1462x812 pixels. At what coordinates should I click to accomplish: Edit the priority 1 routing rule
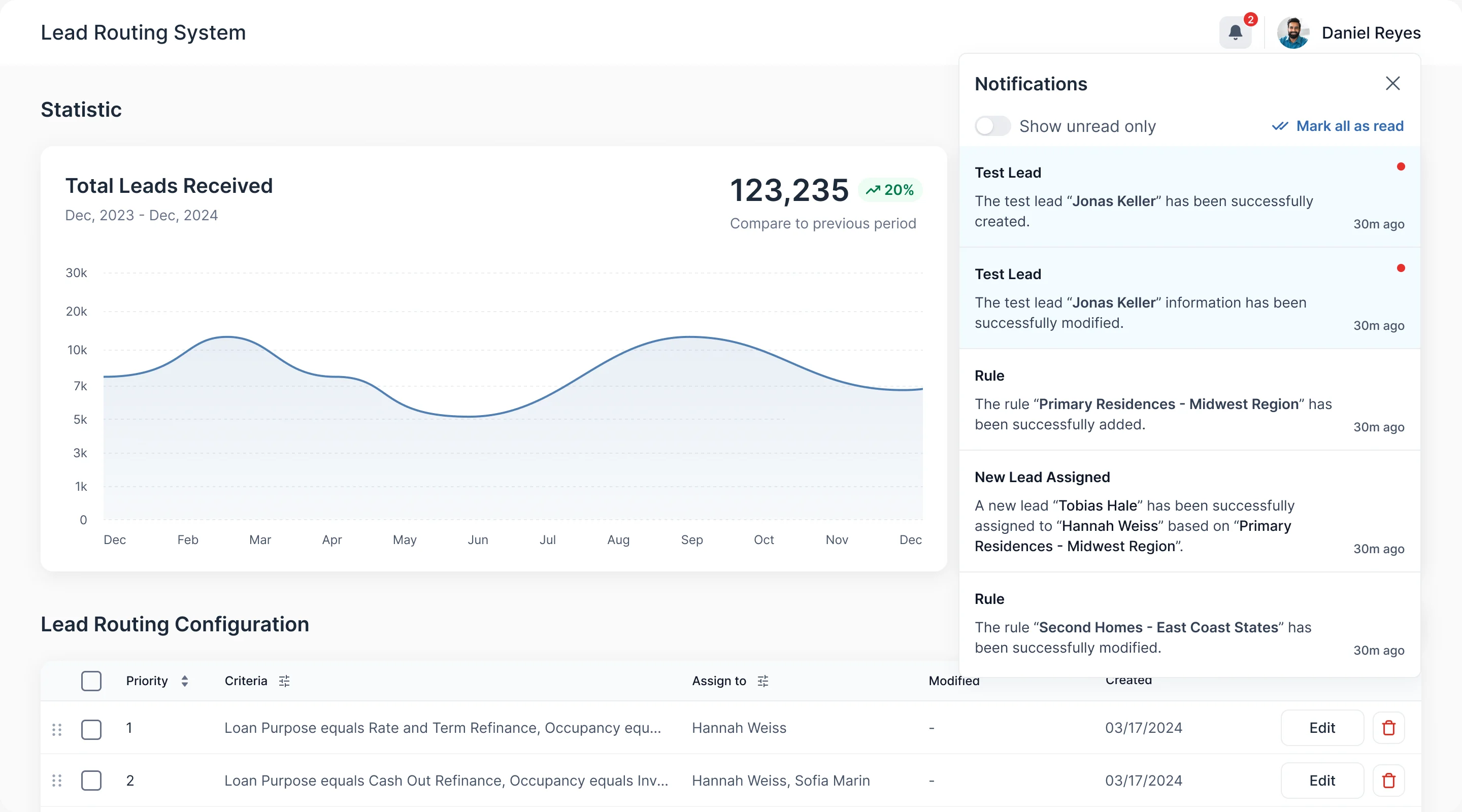[1322, 728]
